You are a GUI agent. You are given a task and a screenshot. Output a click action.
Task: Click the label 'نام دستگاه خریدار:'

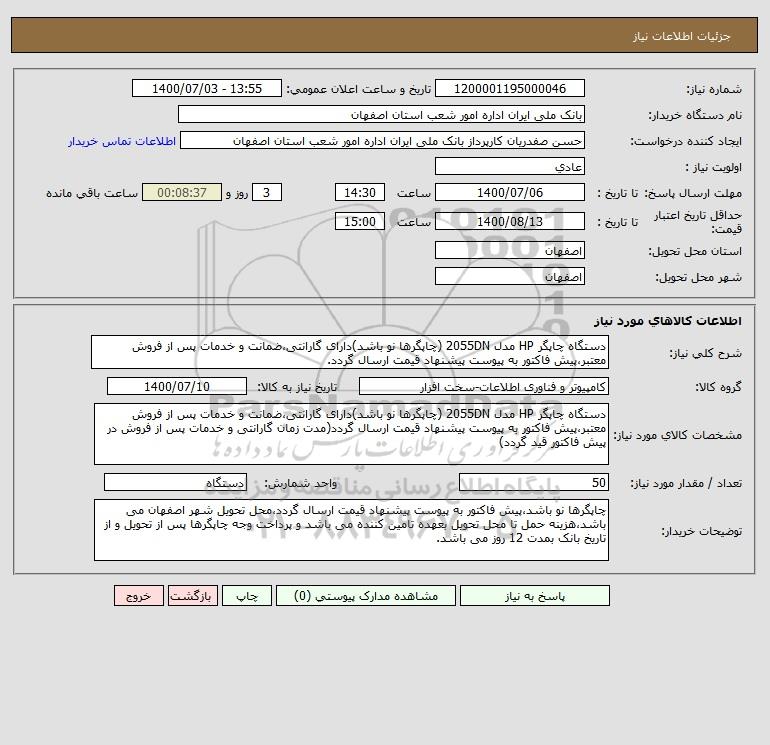(695, 115)
